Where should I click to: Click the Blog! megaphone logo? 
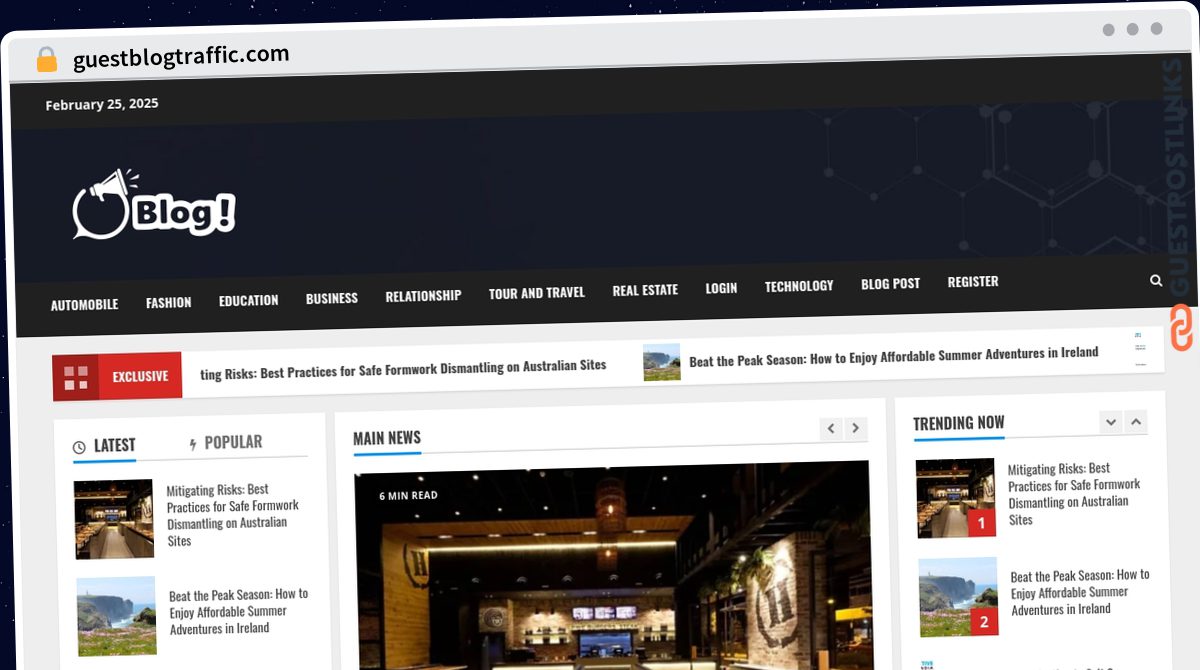154,204
